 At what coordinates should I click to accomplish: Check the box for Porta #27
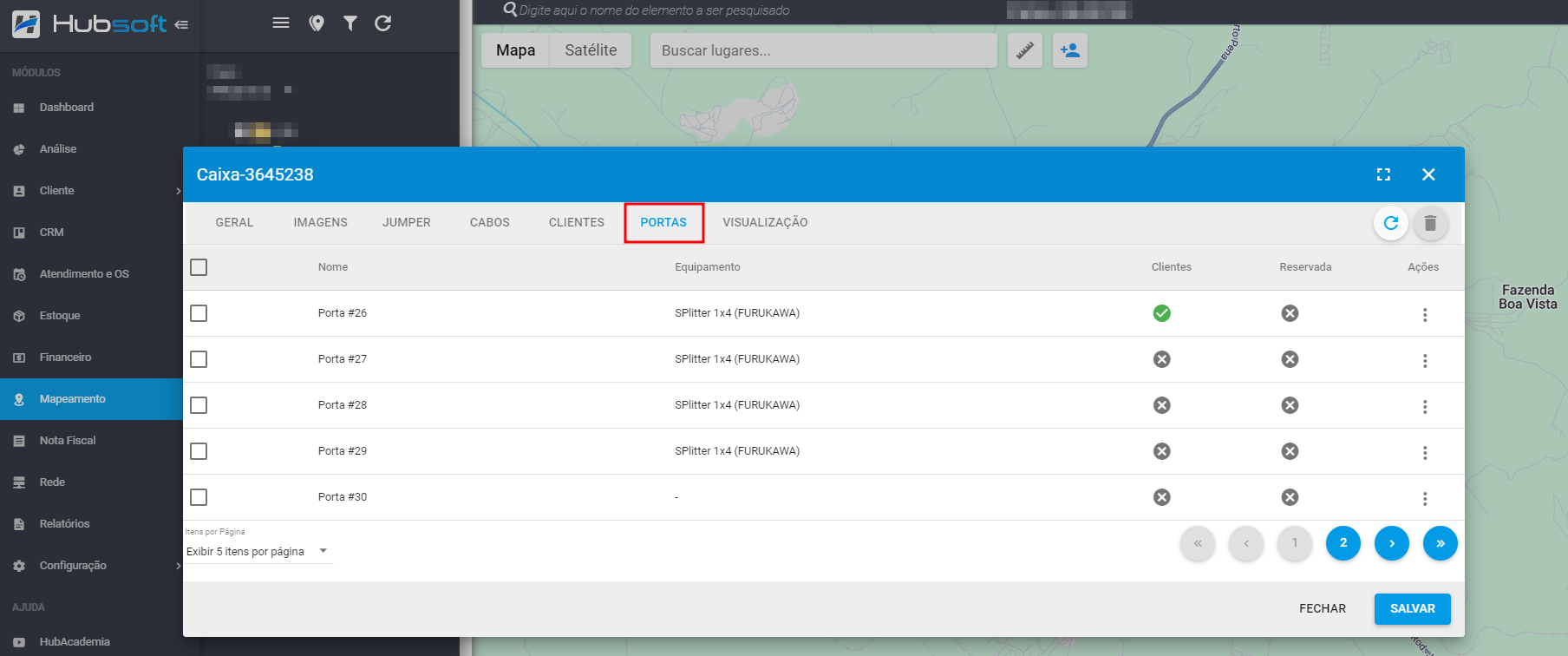click(x=199, y=359)
